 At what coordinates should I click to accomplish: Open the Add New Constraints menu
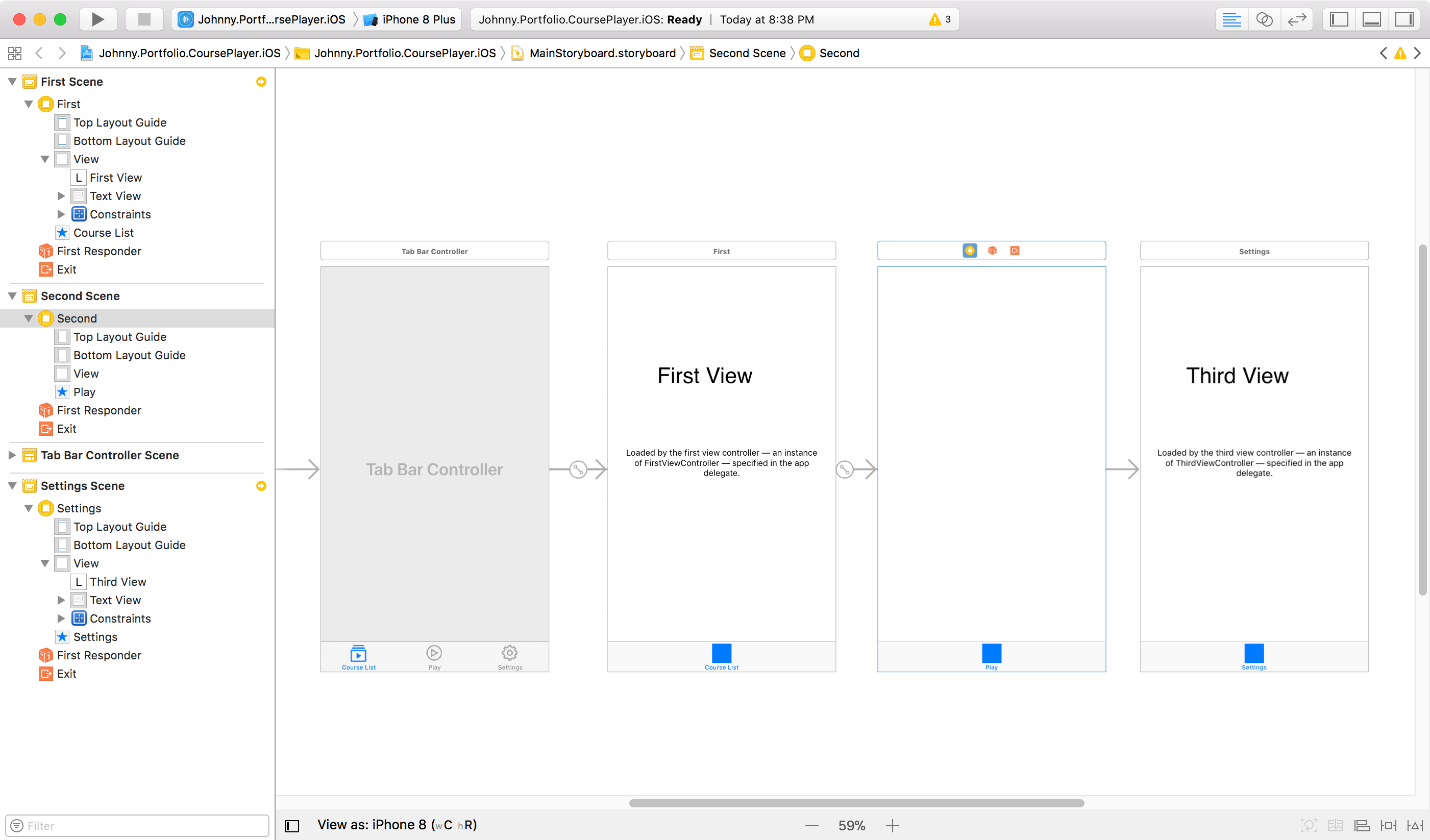click(1389, 826)
